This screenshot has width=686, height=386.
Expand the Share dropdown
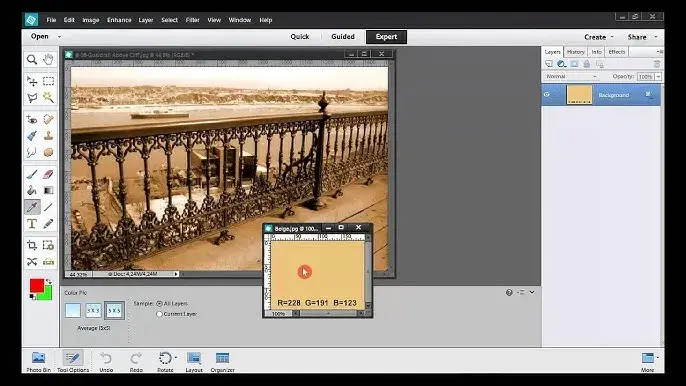click(x=641, y=37)
